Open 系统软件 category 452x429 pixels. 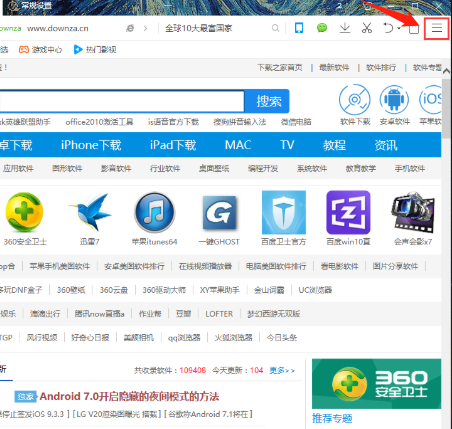[x=312, y=168]
